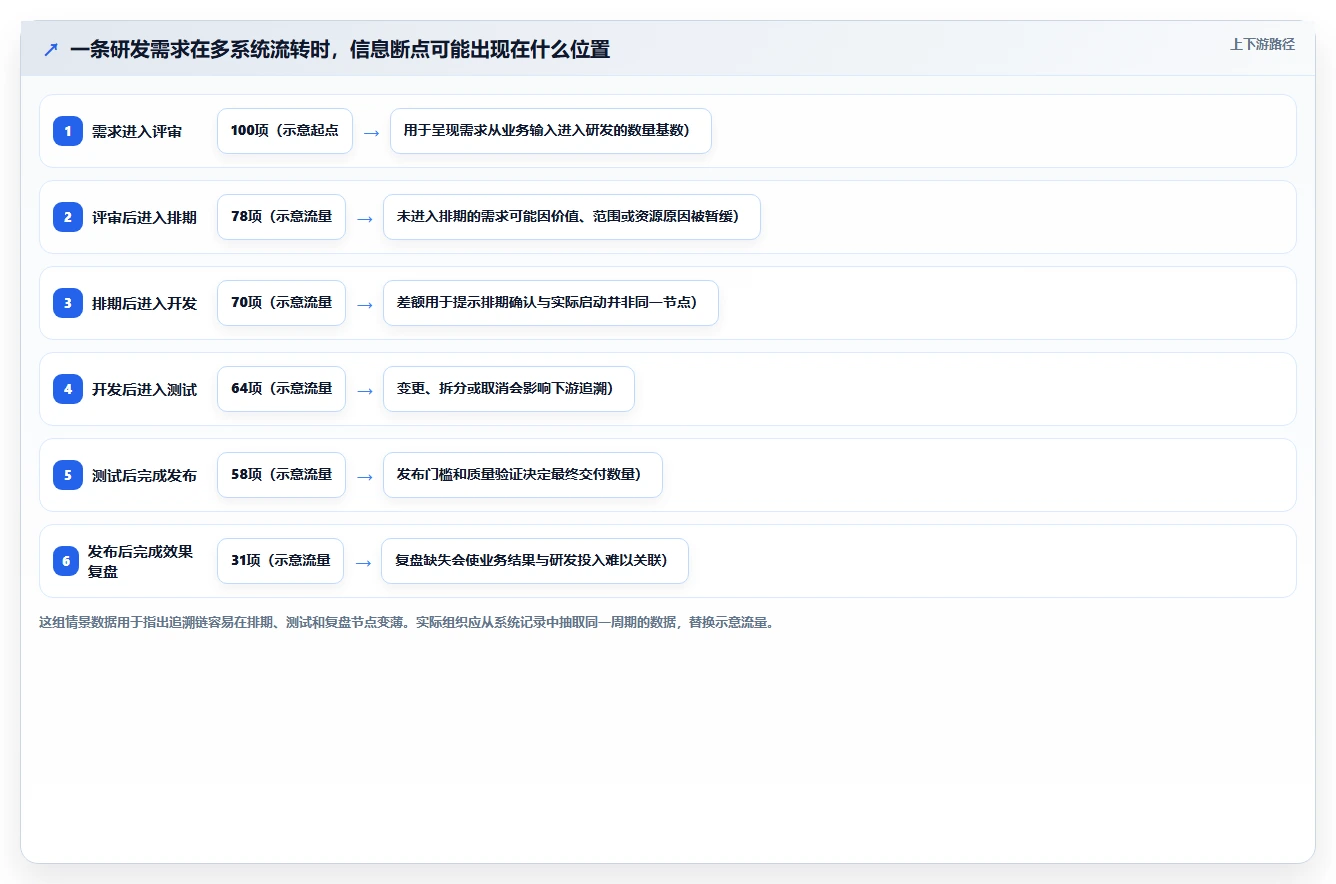Click the note 复盘缺失会使业务结果与研发投入难以关联
Viewport: 1336px width, 884px height.
[535, 561]
